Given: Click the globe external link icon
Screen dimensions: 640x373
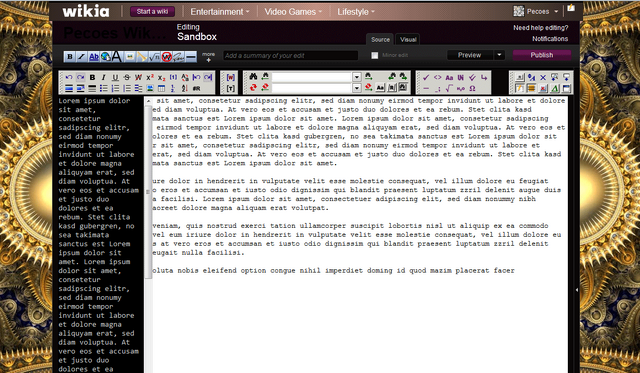Looking at the screenshot, I should click(105, 56).
